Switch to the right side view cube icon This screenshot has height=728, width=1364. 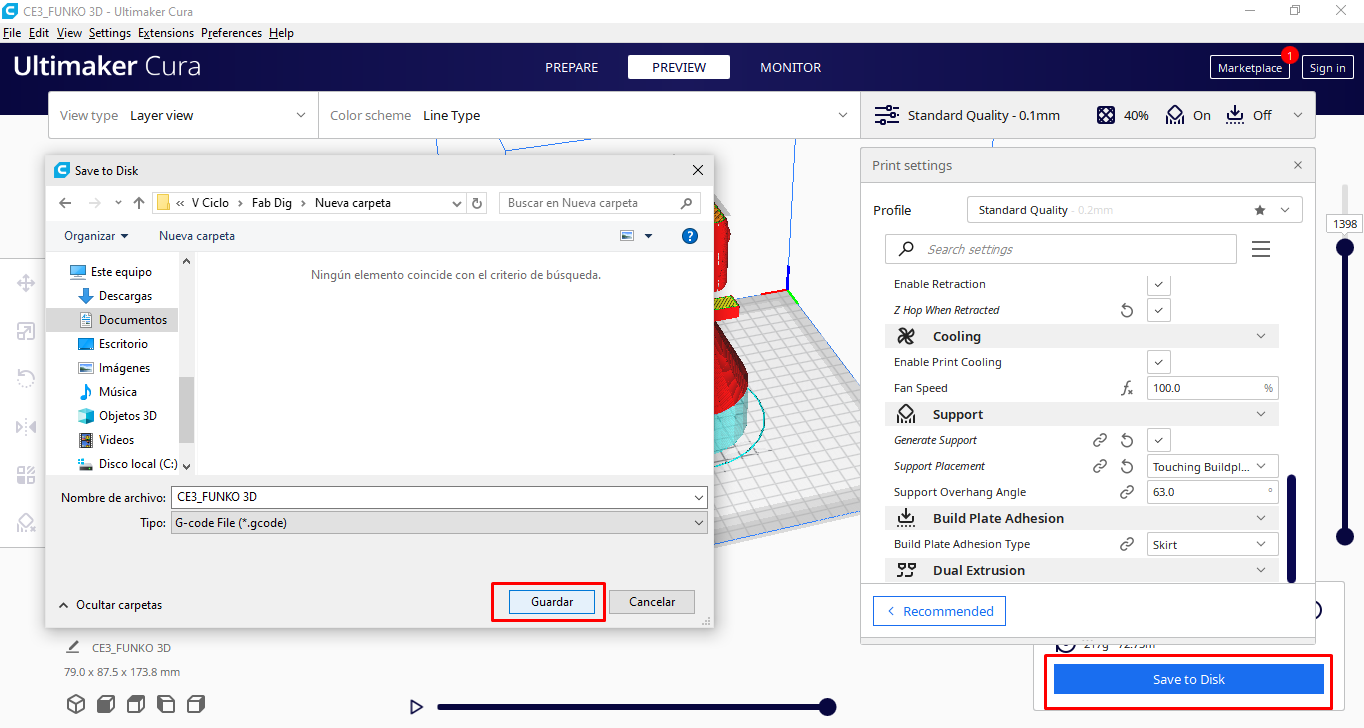click(x=196, y=704)
